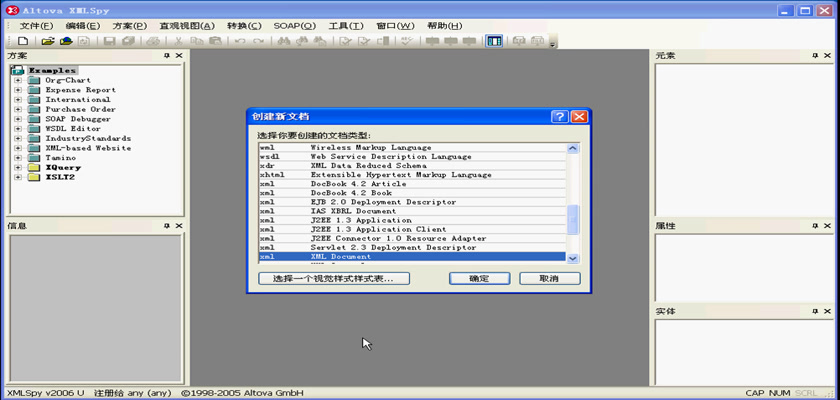
Task: Click the Paste clipboard icon
Action: coord(215,41)
